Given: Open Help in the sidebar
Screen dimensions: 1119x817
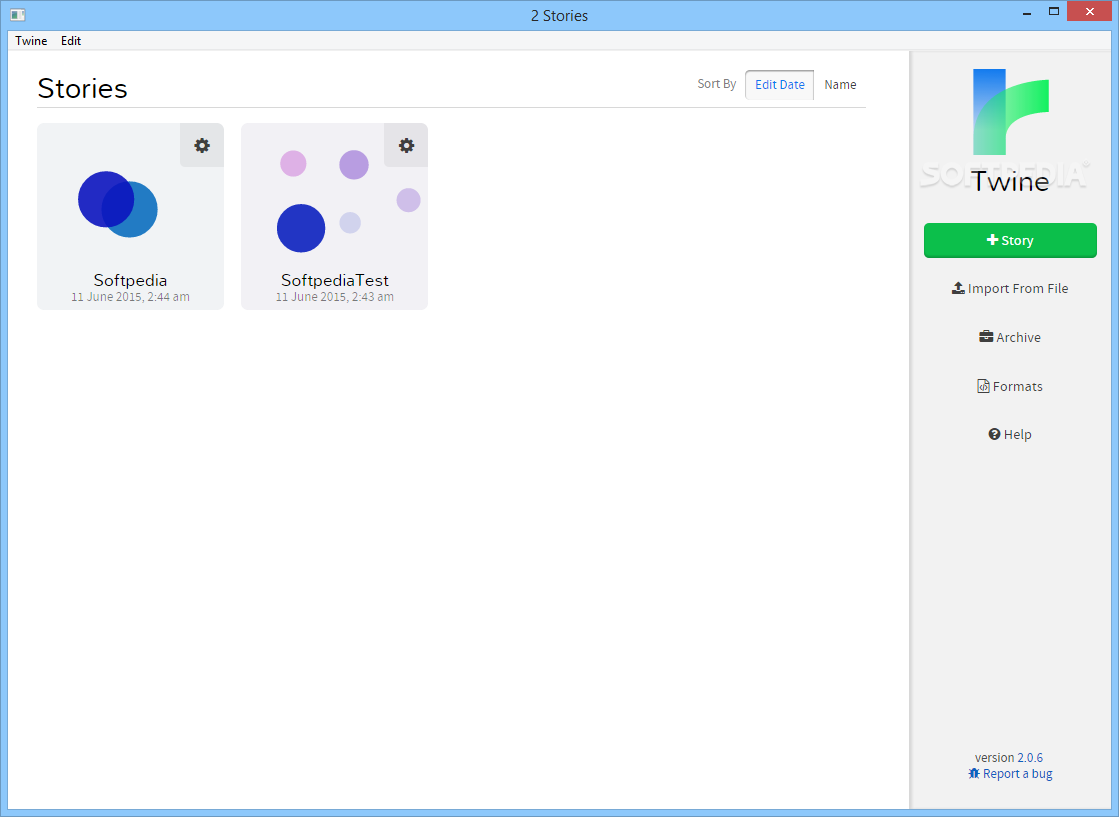Looking at the screenshot, I should pos(1010,435).
